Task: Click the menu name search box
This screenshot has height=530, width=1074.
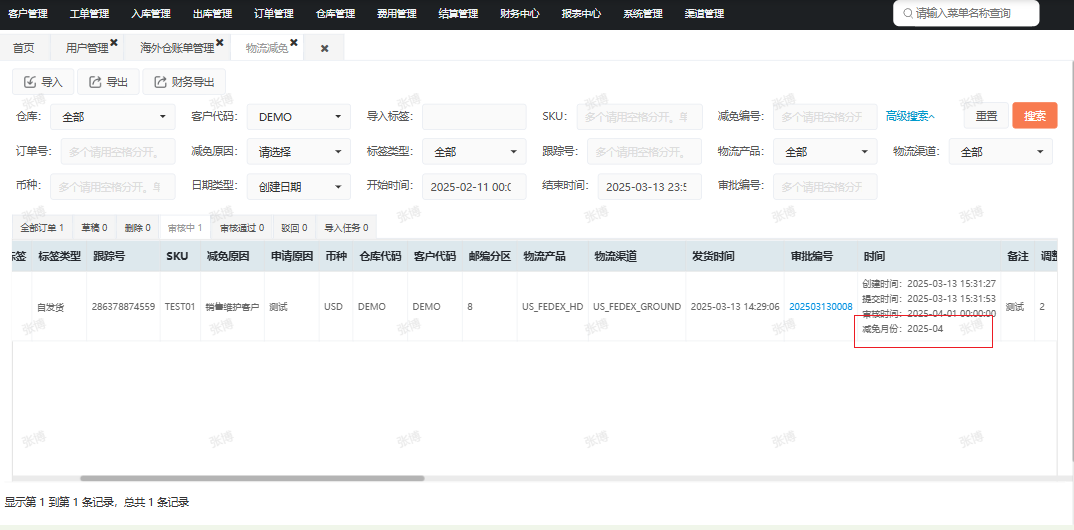Action: pyautogui.click(x=966, y=13)
